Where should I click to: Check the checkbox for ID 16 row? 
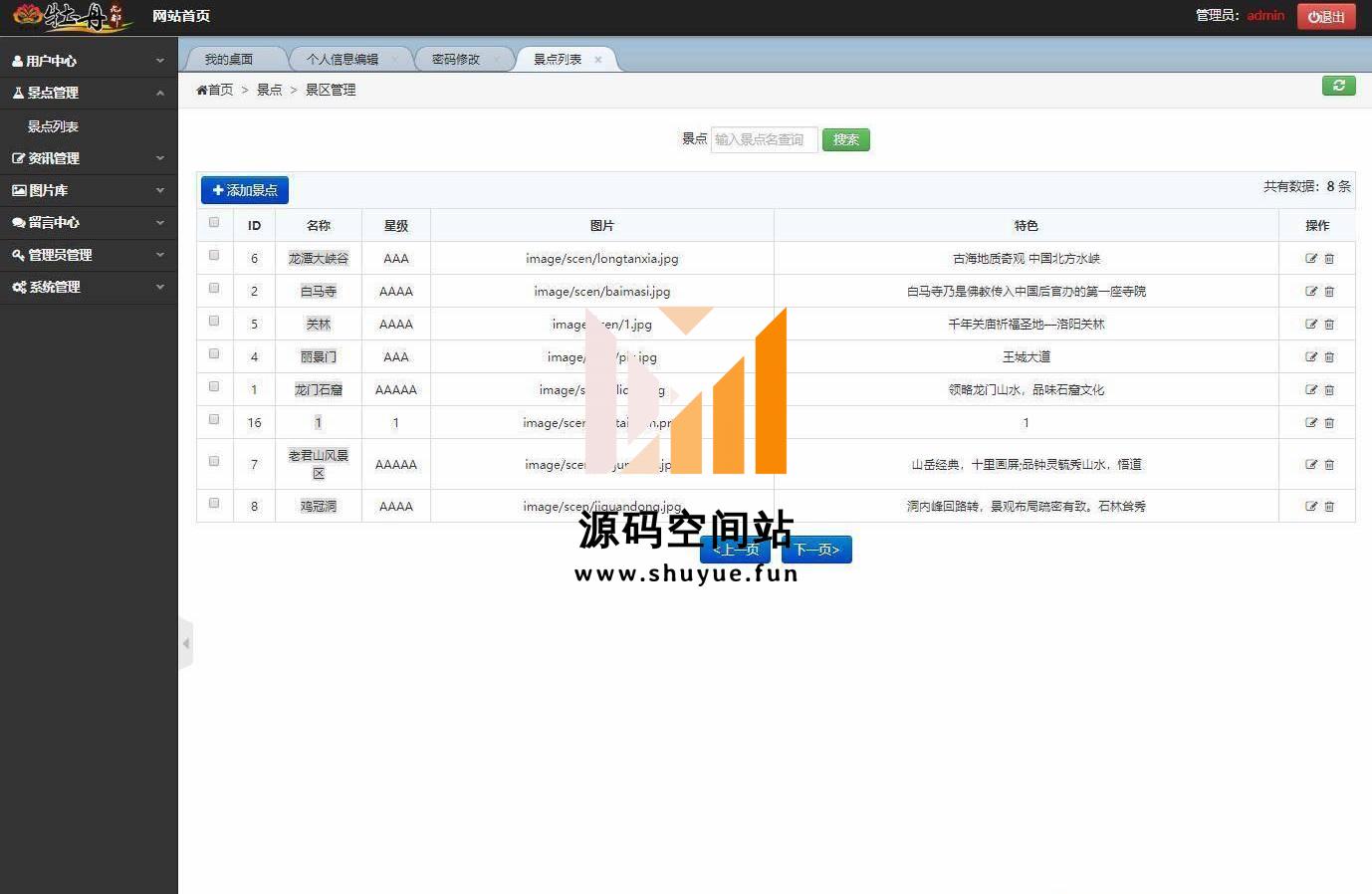click(214, 419)
